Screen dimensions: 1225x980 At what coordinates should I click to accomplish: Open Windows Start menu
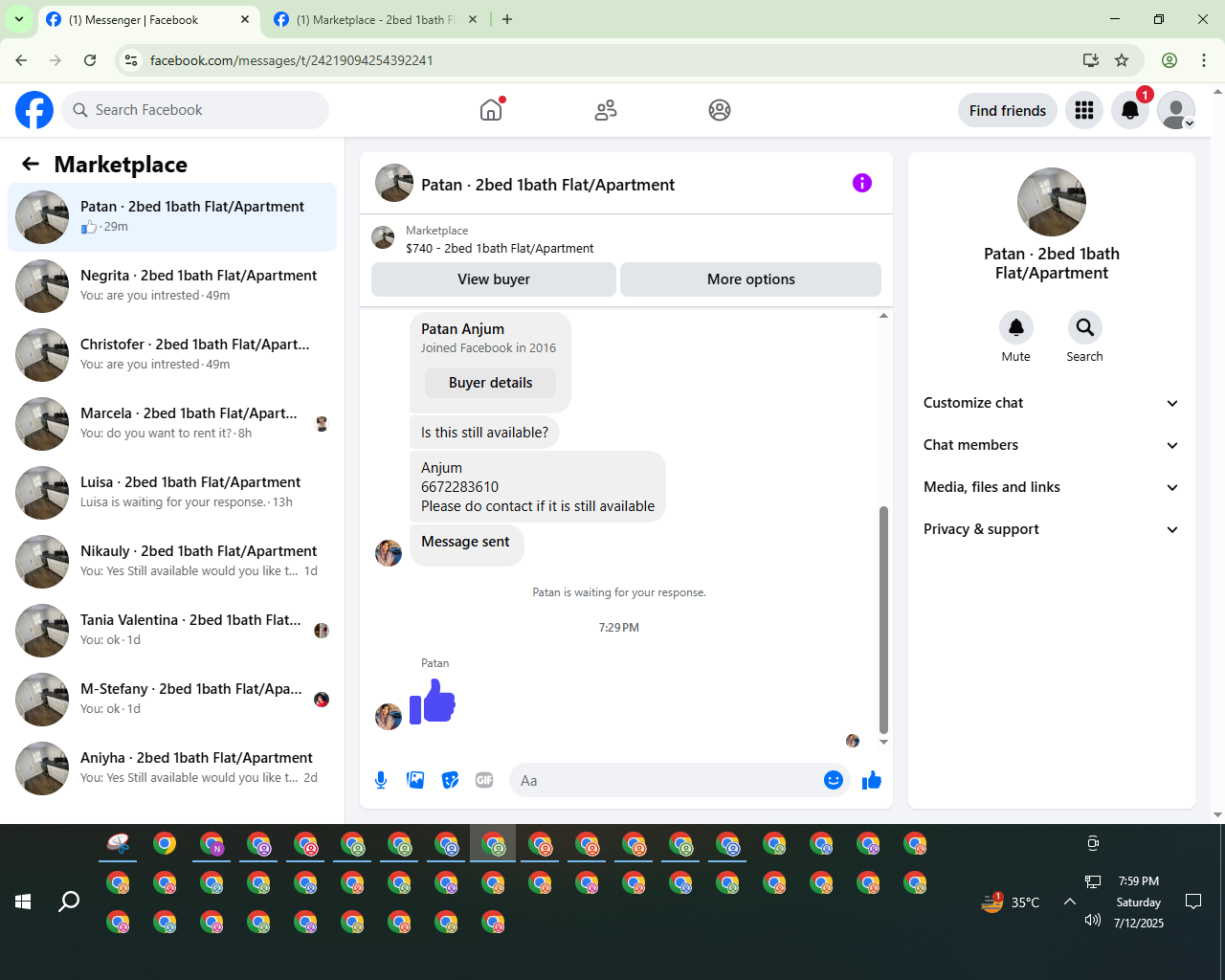tap(23, 902)
